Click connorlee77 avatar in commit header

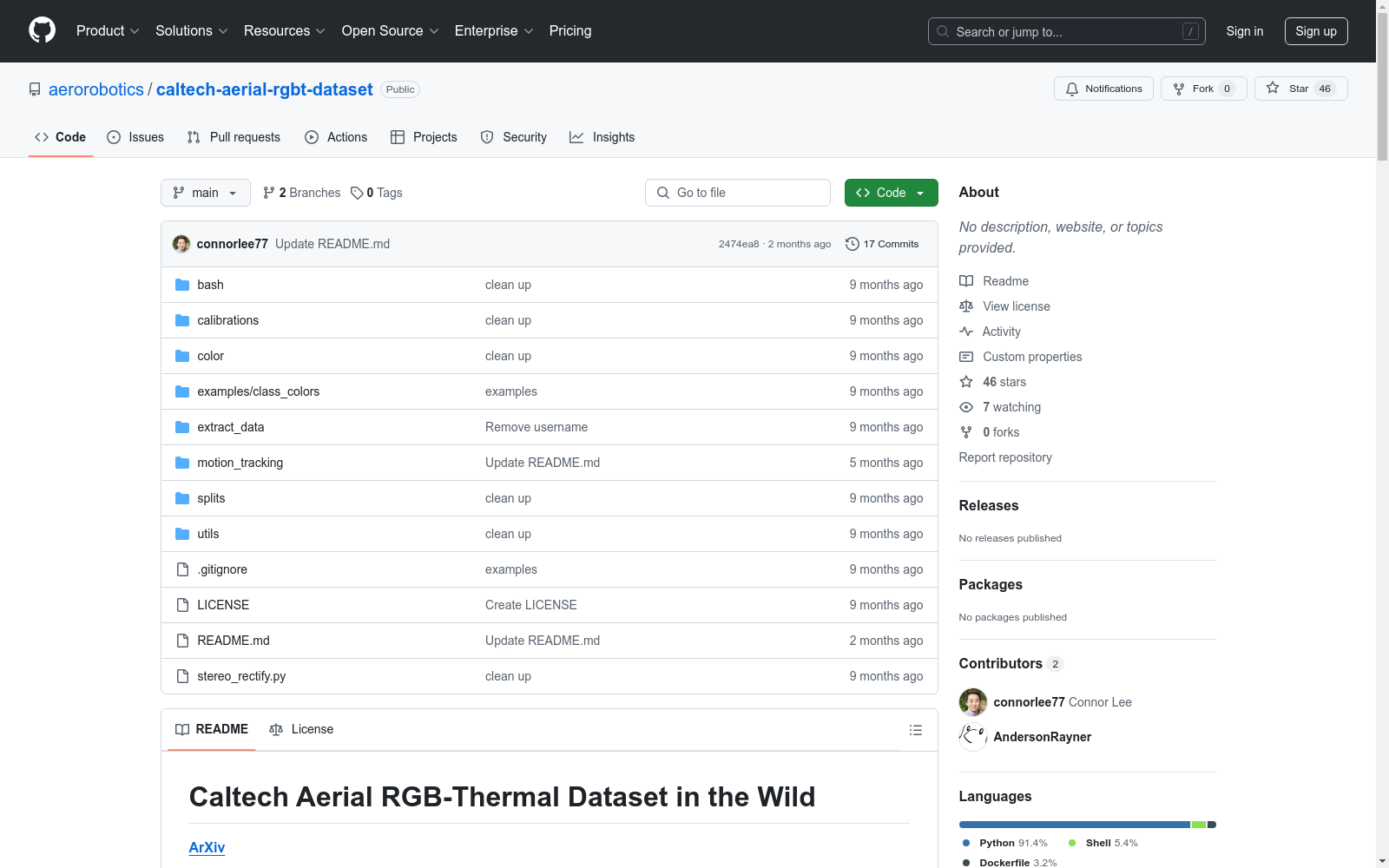pos(181,244)
